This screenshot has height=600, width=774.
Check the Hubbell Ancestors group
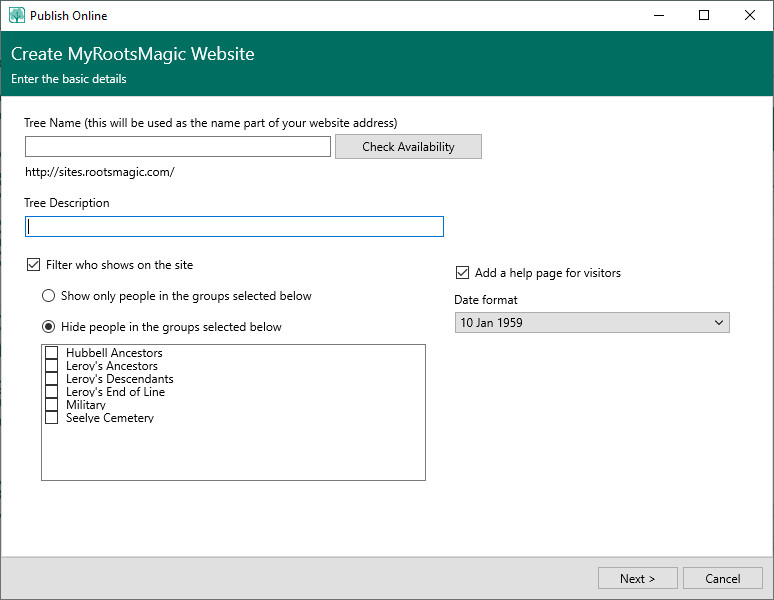coord(52,353)
